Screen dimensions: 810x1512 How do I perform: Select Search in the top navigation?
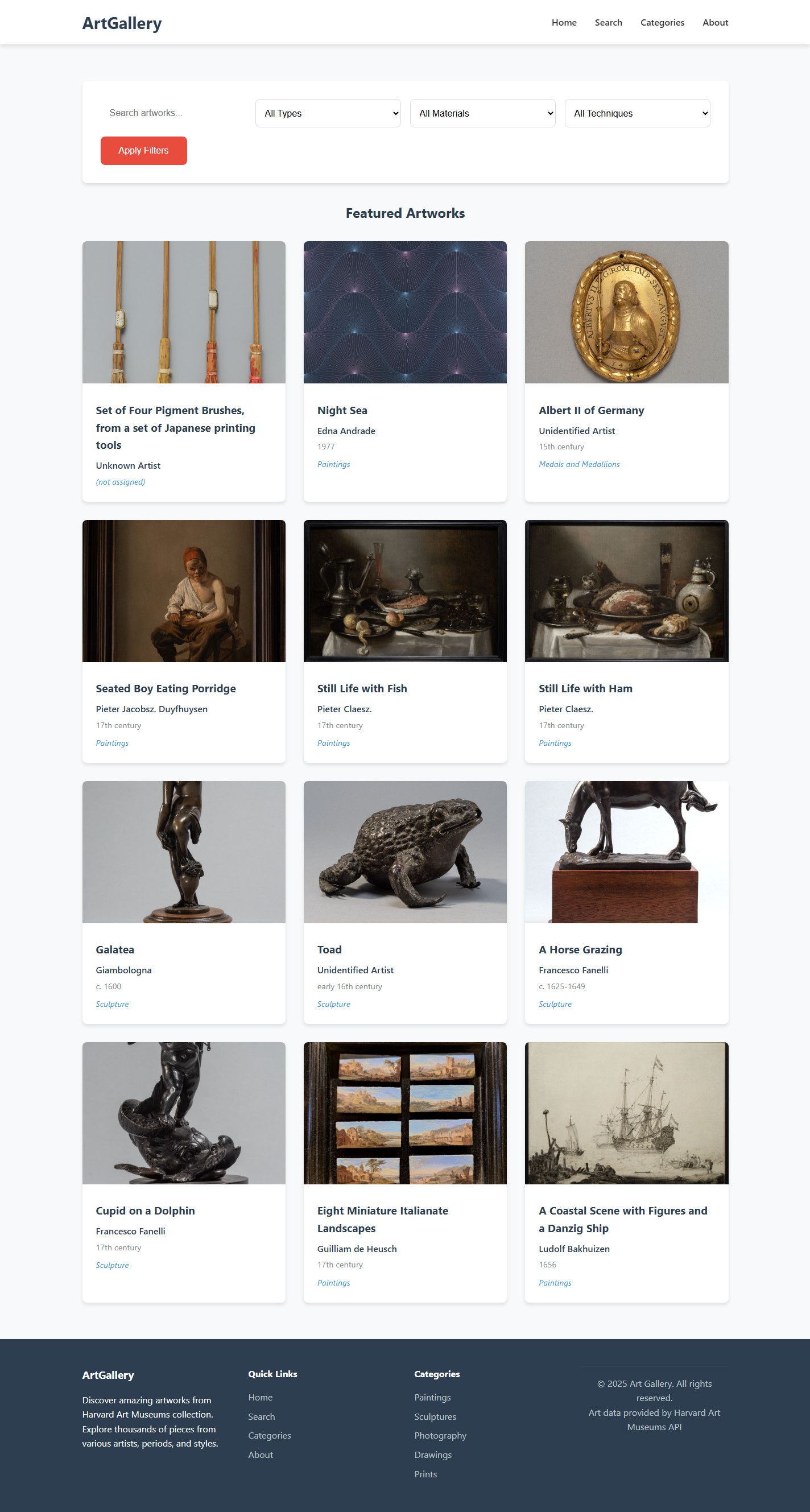(x=608, y=22)
